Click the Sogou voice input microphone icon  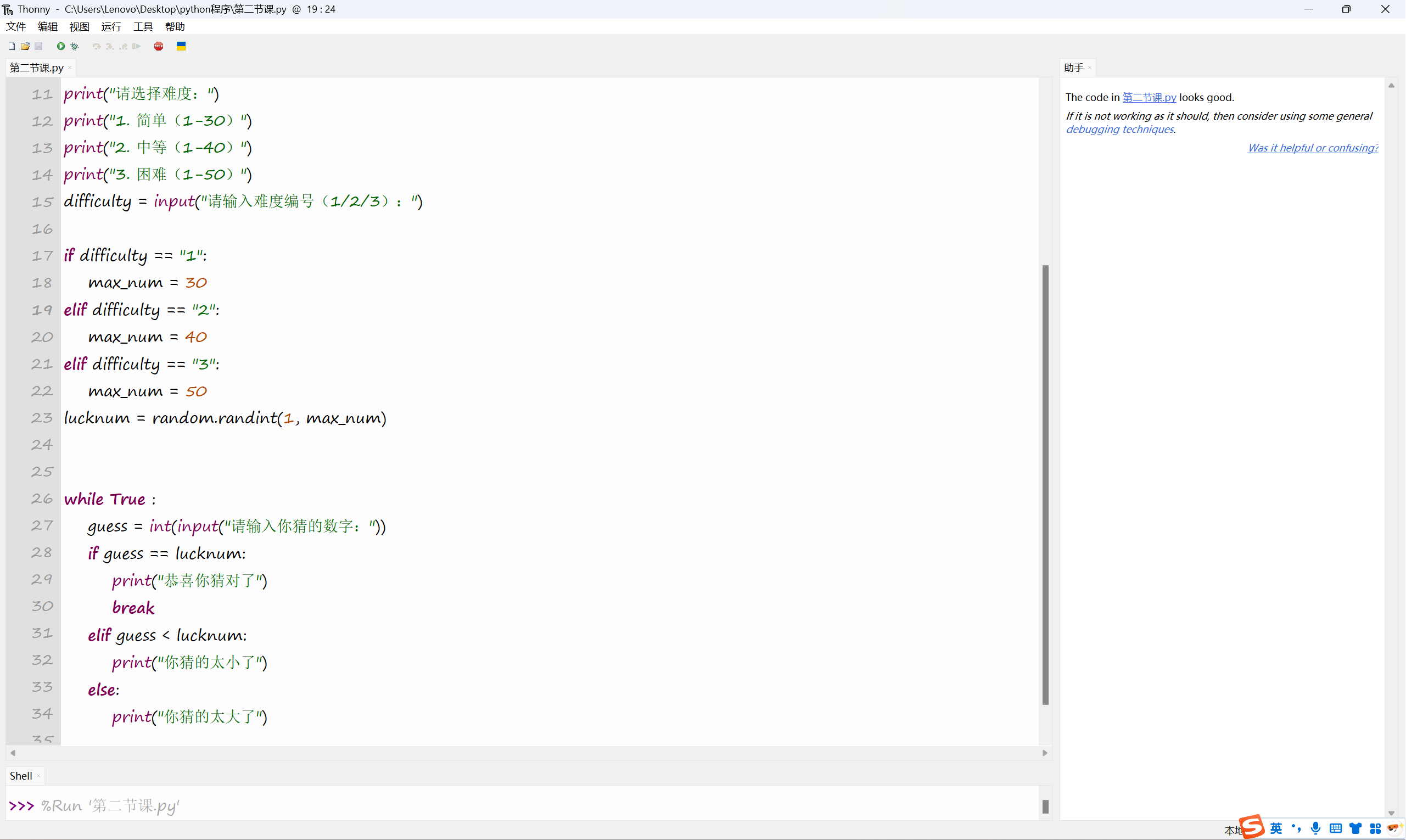(1316, 828)
